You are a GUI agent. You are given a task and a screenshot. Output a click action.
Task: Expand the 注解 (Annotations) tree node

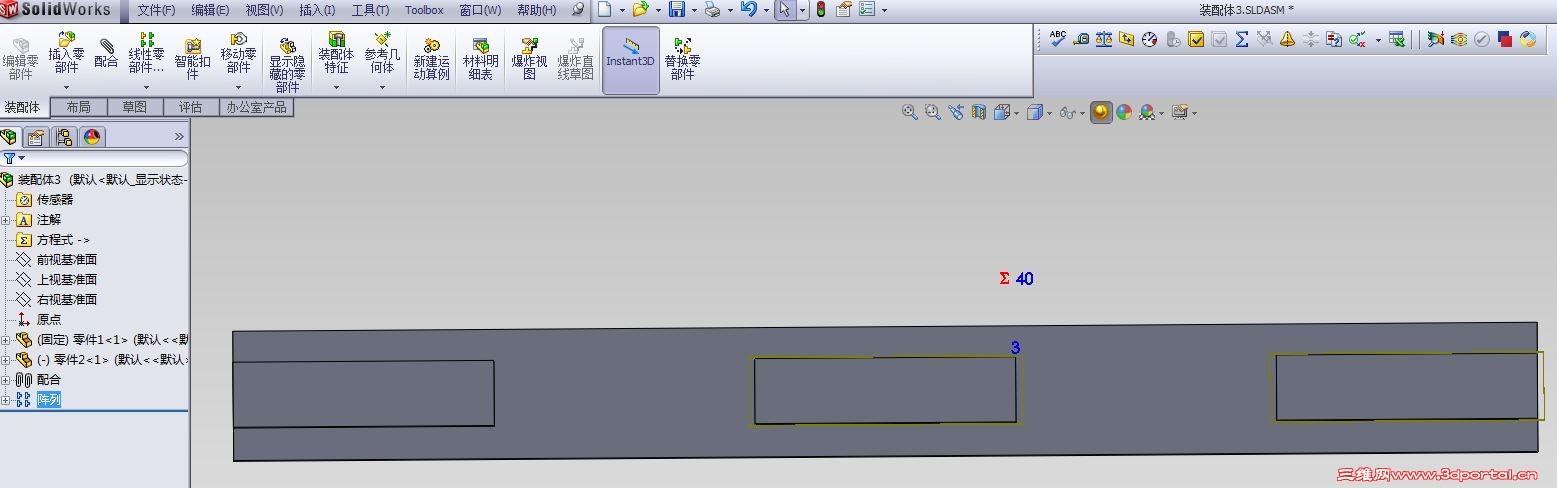pyautogui.click(x=6, y=220)
